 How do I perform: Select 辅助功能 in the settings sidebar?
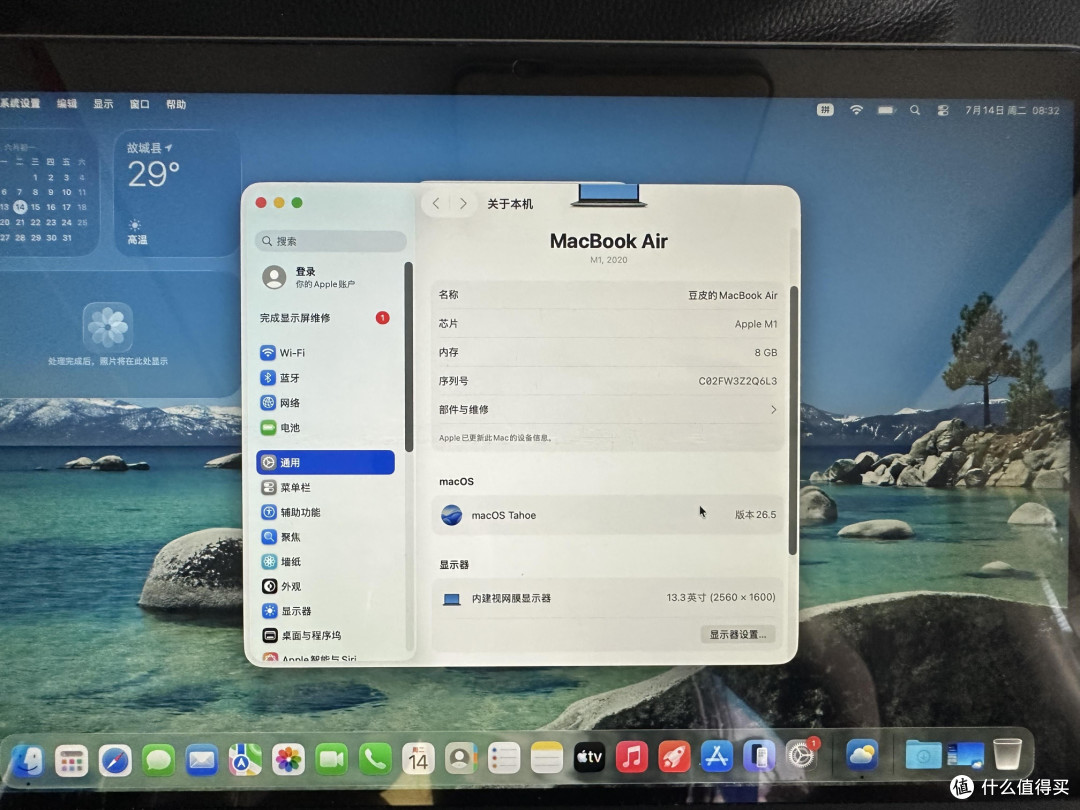tap(325, 512)
